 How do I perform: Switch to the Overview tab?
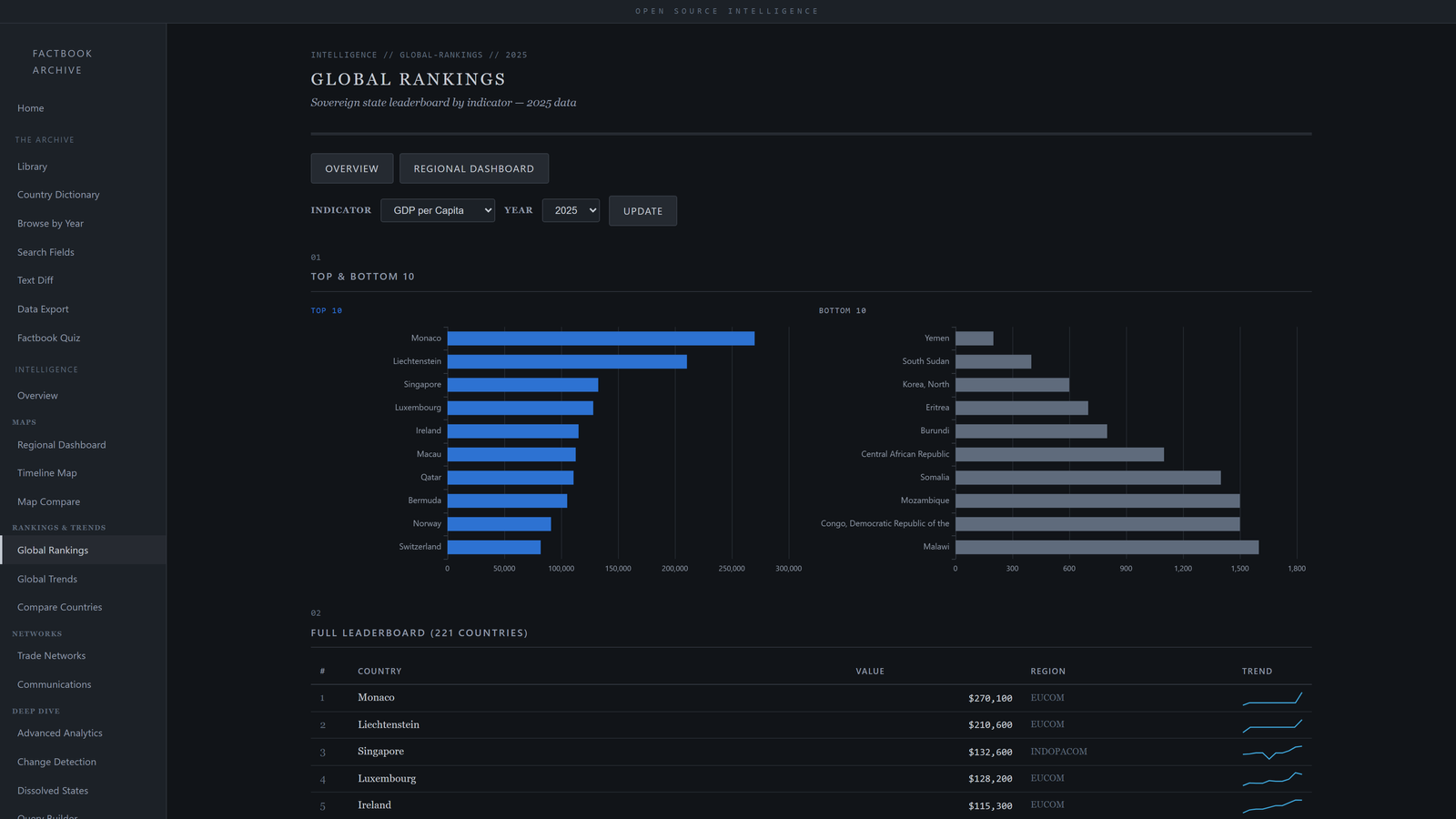351,168
